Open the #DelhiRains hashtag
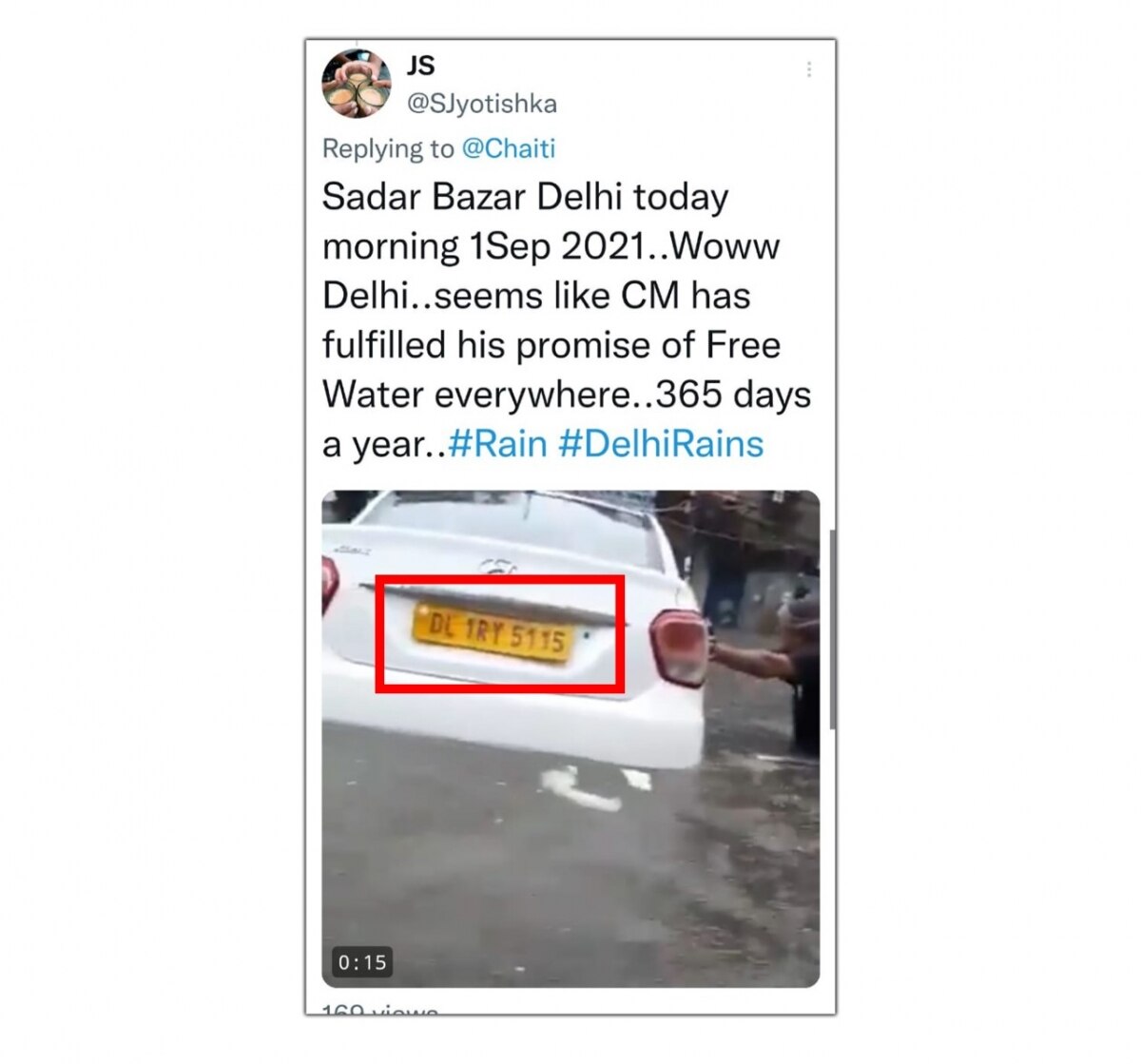Viewport: 1141px width, 1064px height. click(x=661, y=444)
